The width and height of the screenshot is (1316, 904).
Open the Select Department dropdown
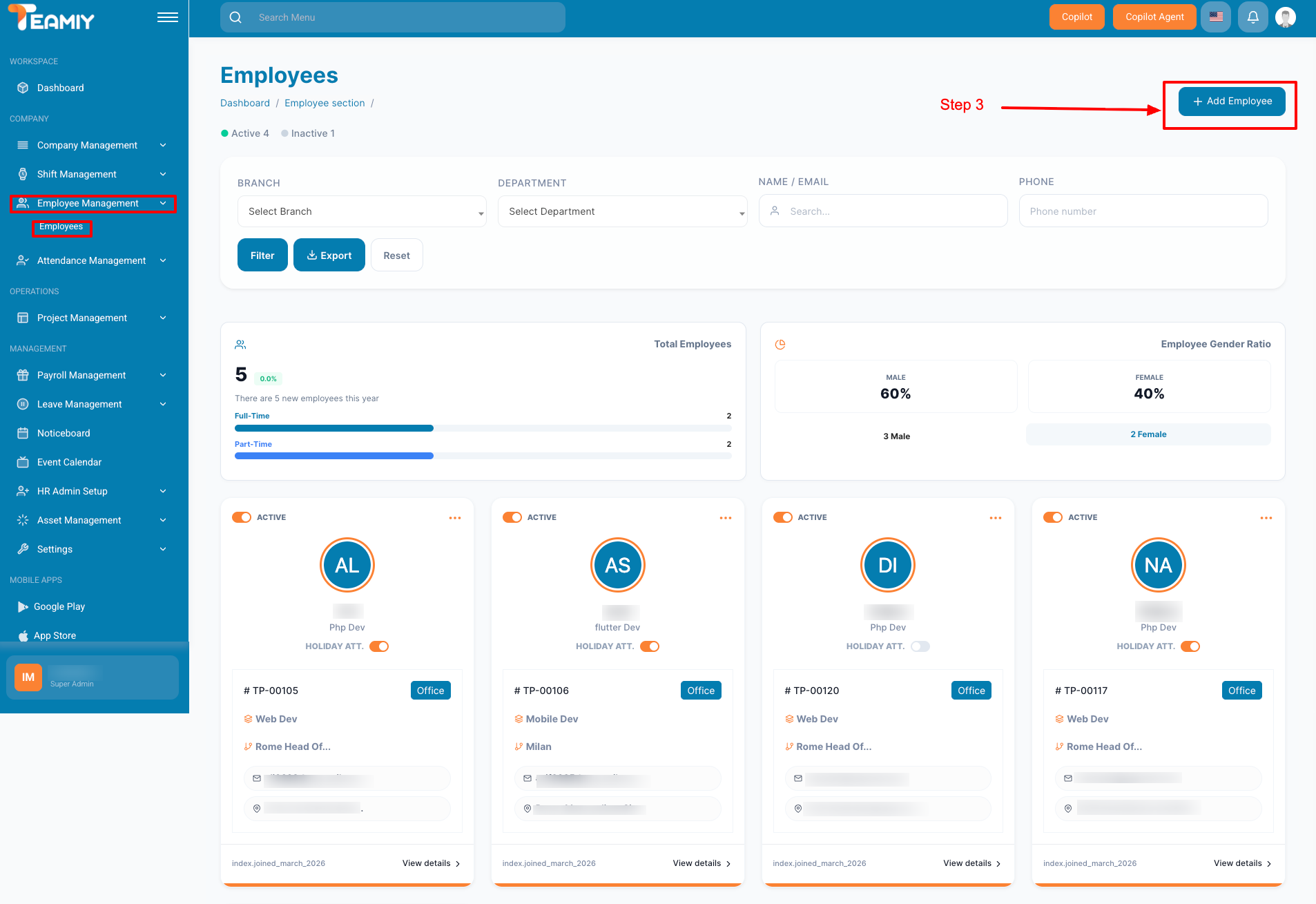(622, 211)
